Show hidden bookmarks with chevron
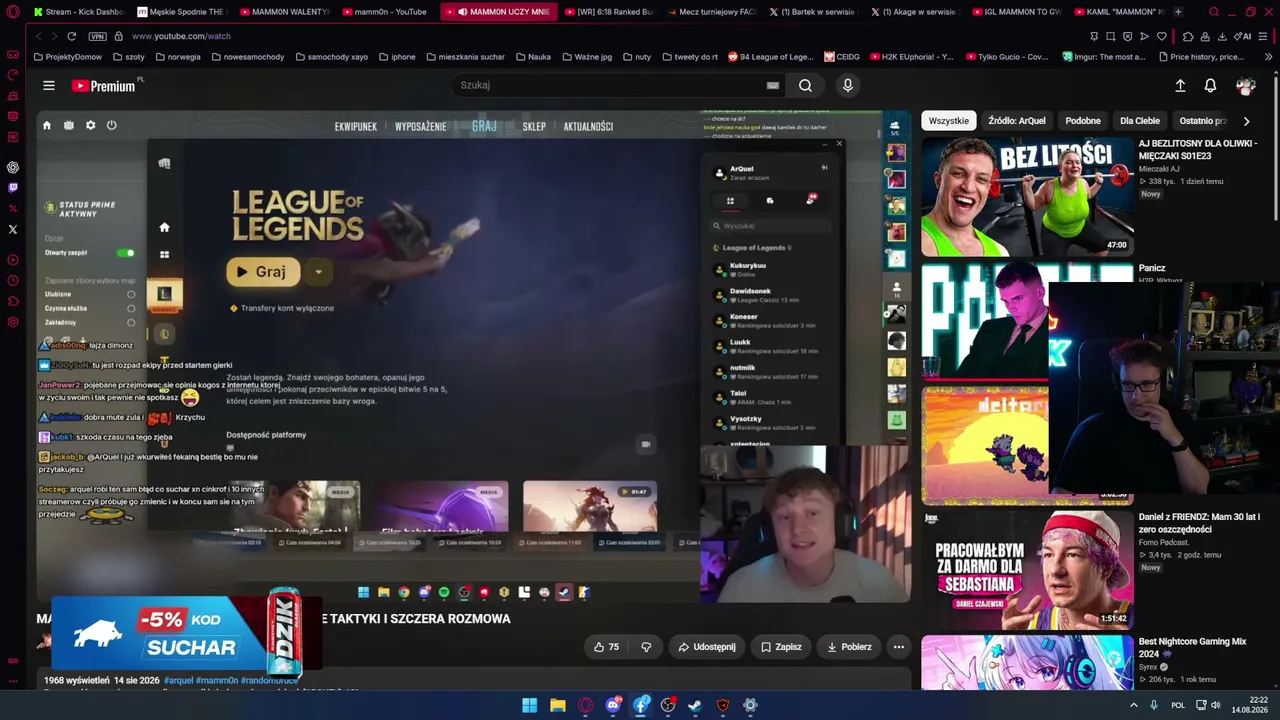 [1269, 57]
